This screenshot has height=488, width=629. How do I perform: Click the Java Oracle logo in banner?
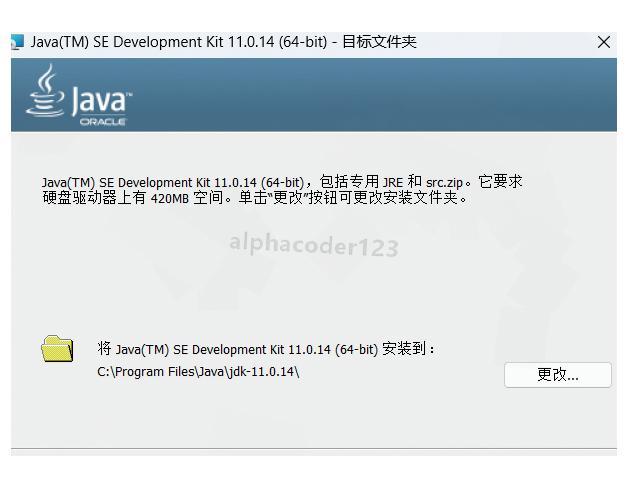coord(79,95)
